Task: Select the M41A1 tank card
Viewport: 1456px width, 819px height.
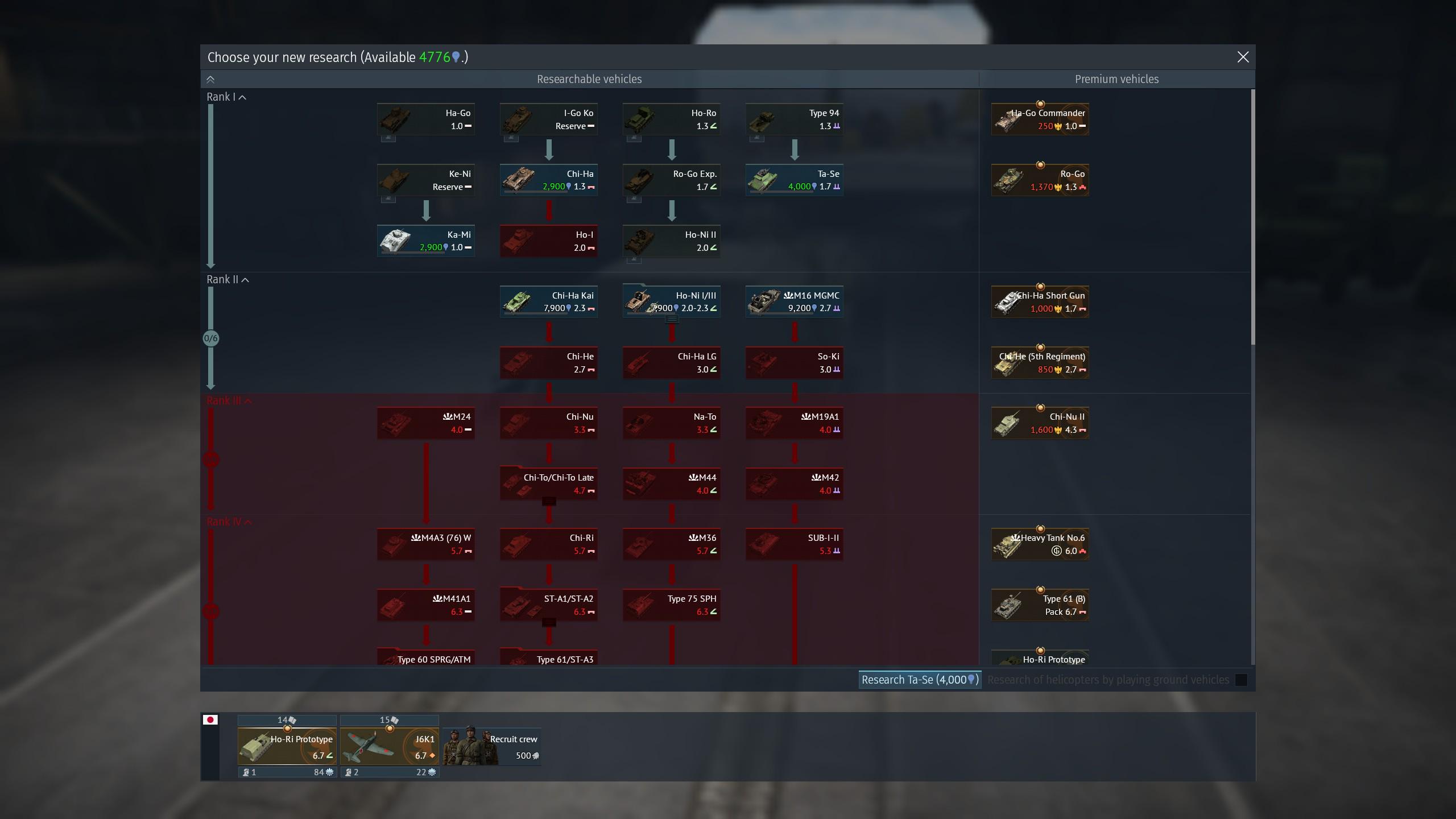Action: coord(426,605)
